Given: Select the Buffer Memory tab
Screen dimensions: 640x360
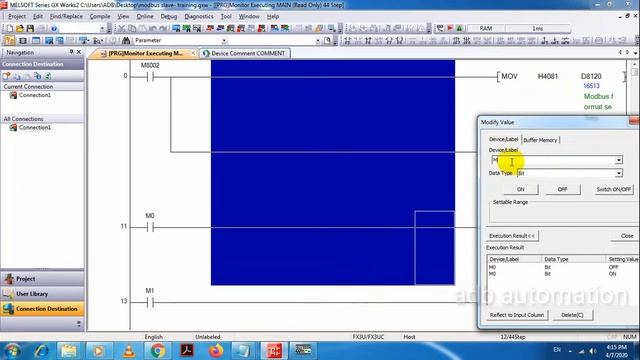Looking at the screenshot, I should (540, 140).
